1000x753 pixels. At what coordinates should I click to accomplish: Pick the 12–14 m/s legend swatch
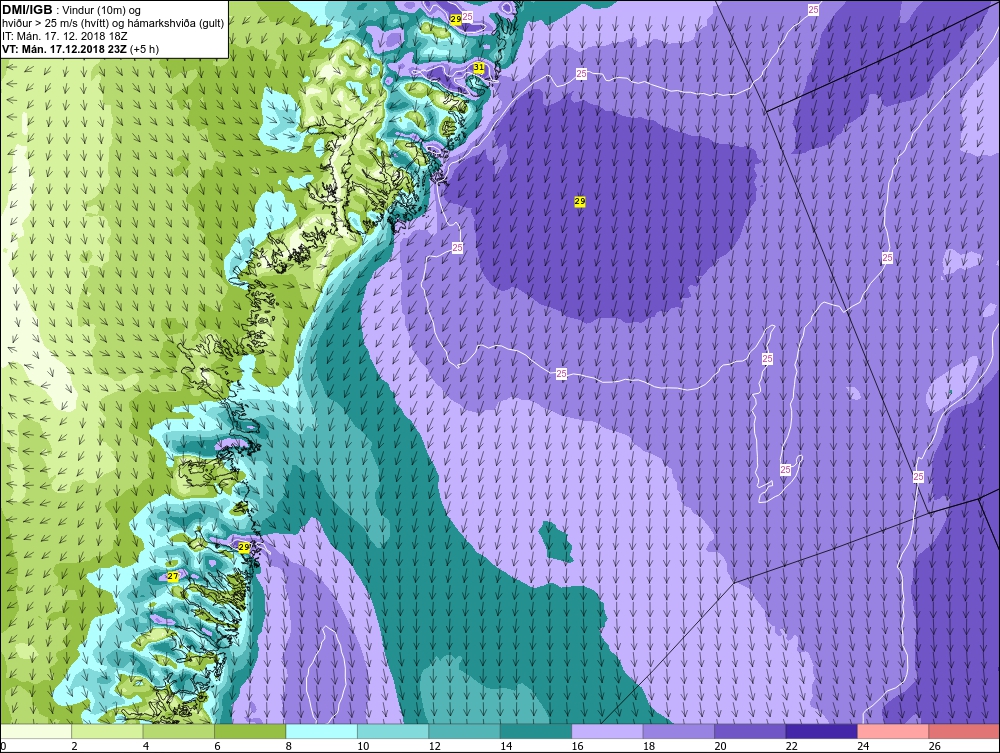464,731
